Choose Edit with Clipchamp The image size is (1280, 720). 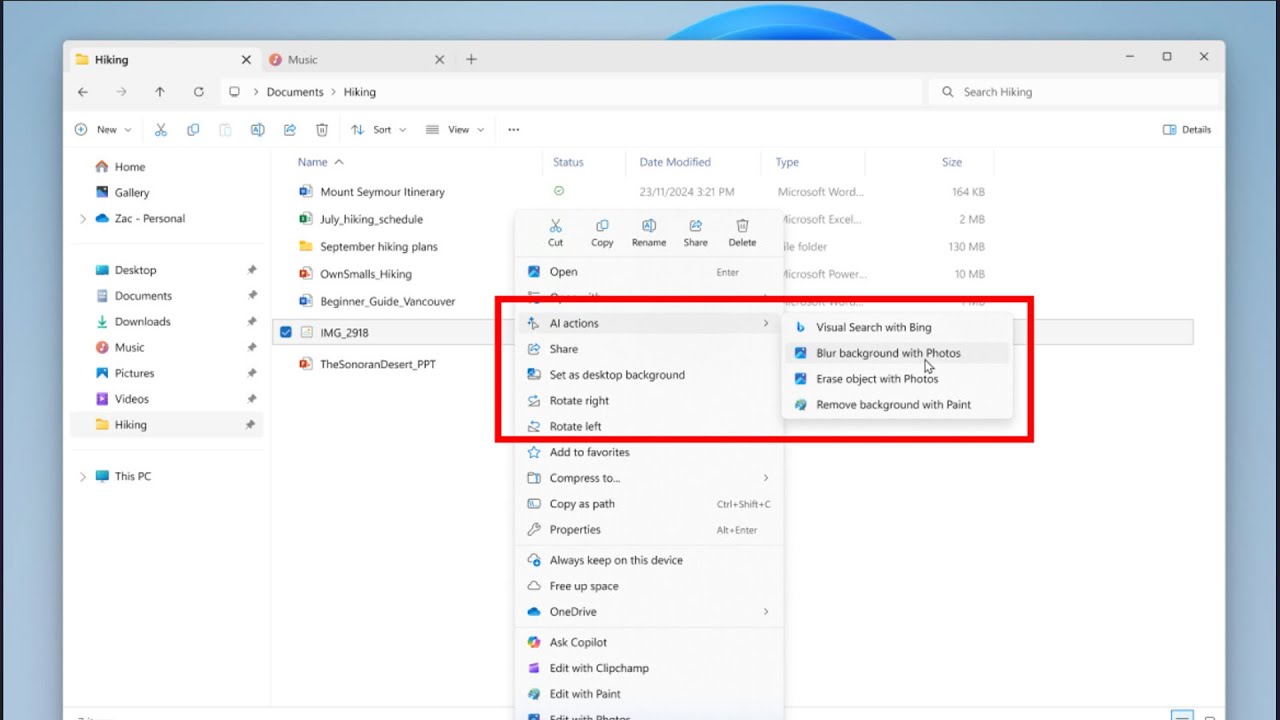tap(647, 668)
